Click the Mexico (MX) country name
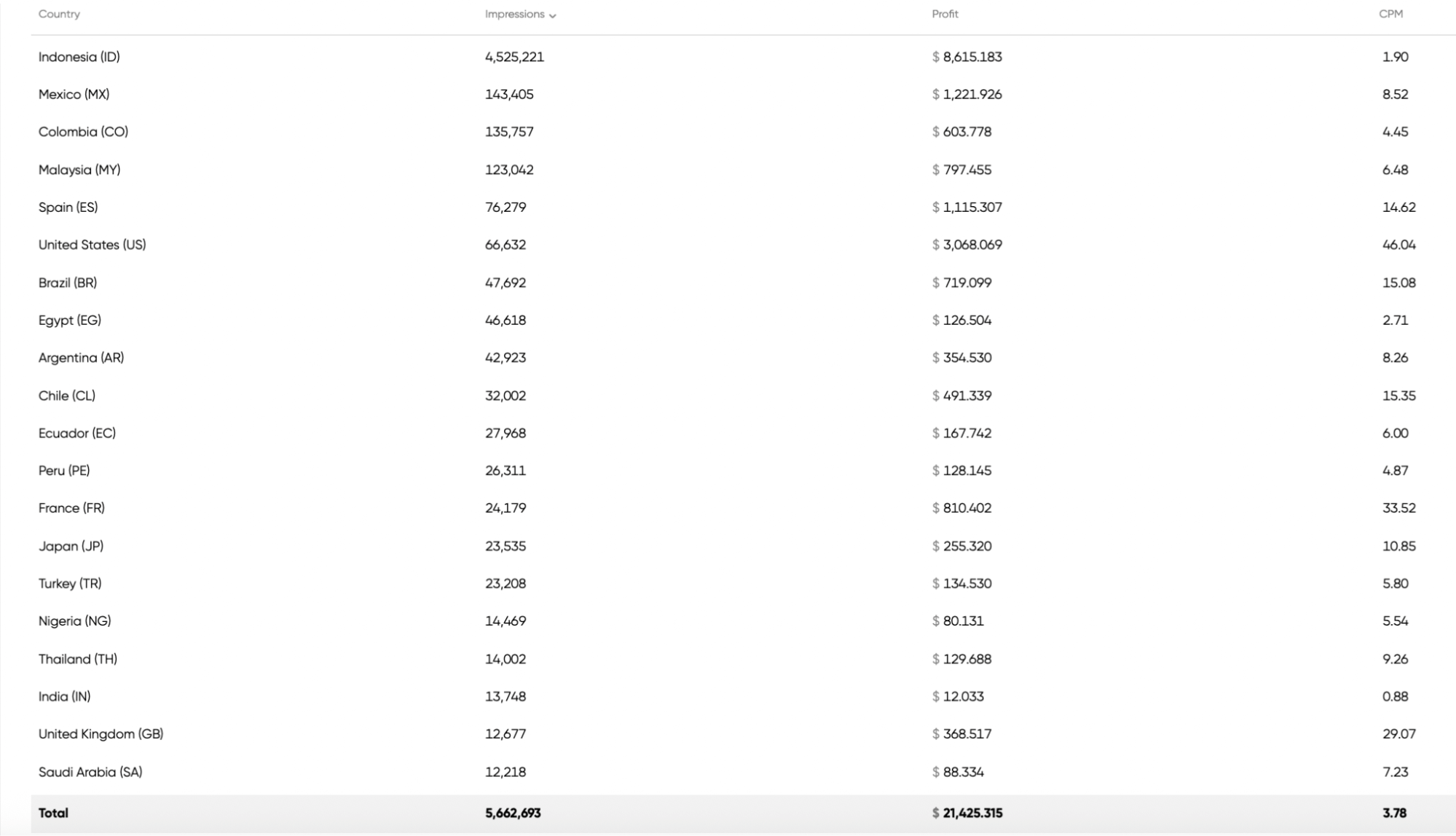This screenshot has width=1456, height=836. pos(74,94)
